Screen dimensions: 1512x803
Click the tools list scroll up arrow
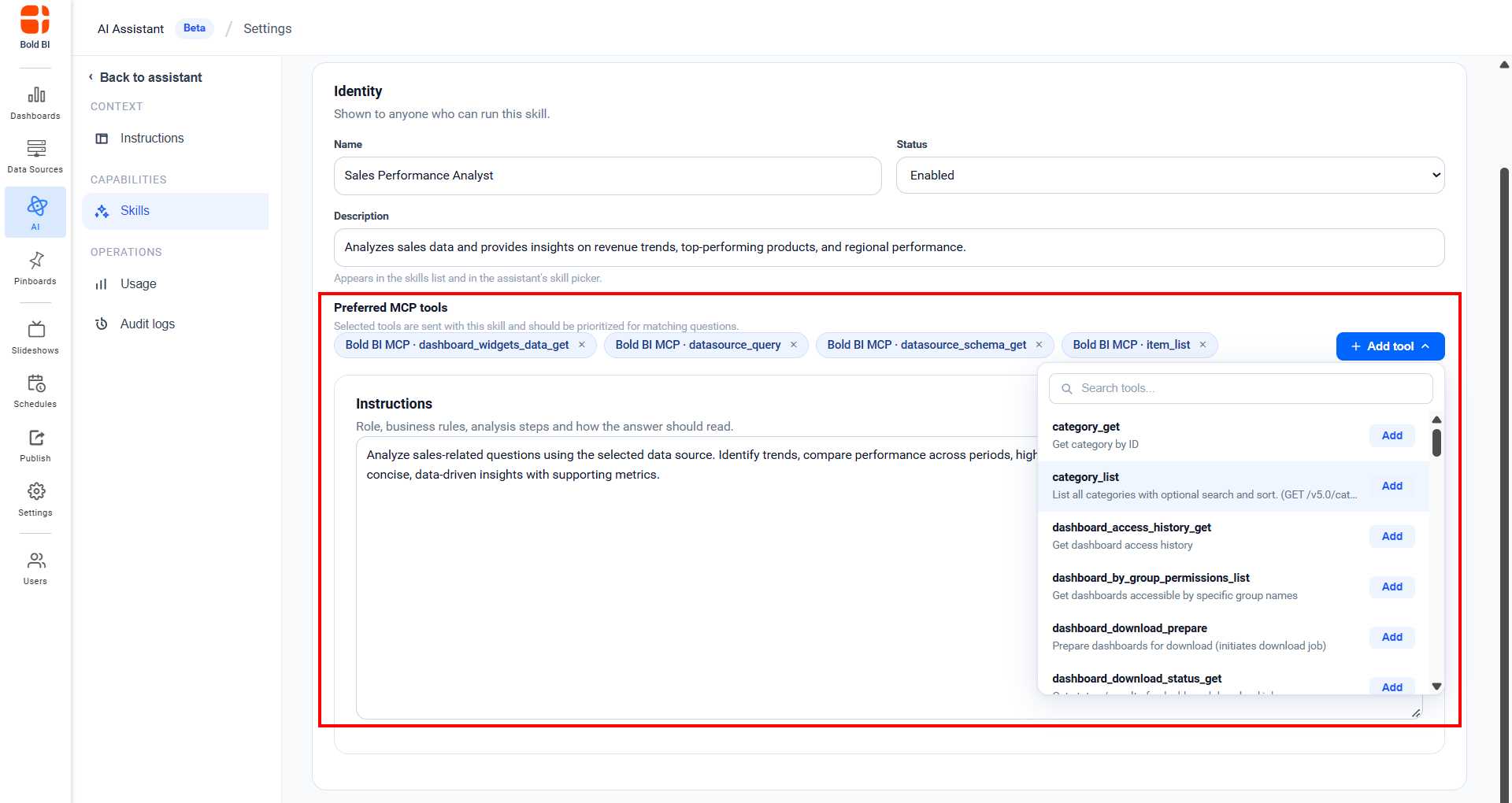click(x=1436, y=420)
